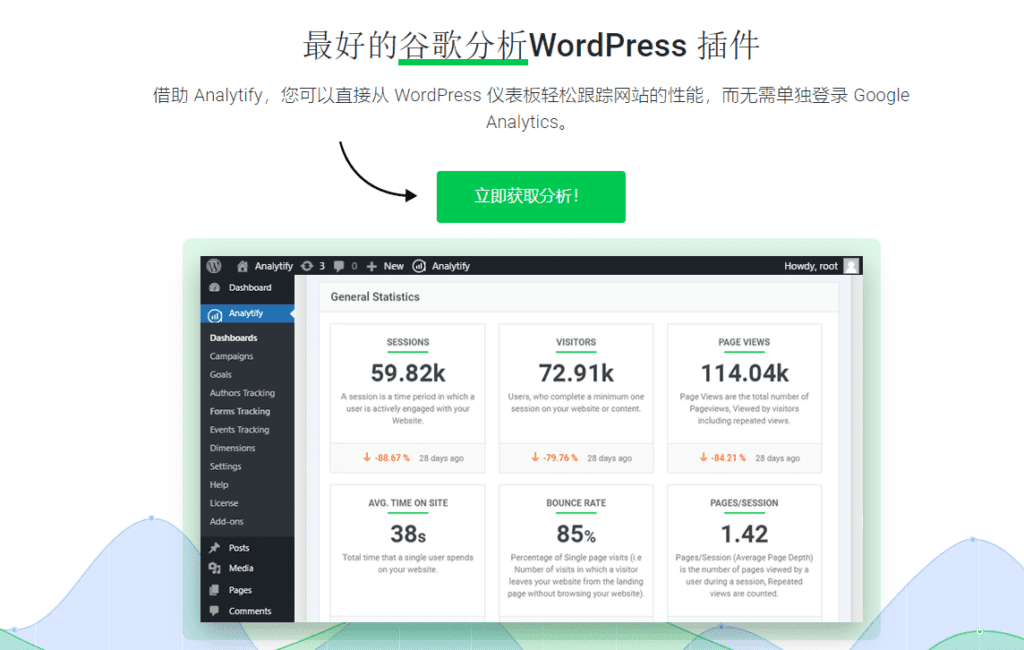1024x650 pixels.
Task: Go to Dimensions in the sidebar
Action: tap(232, 447)
